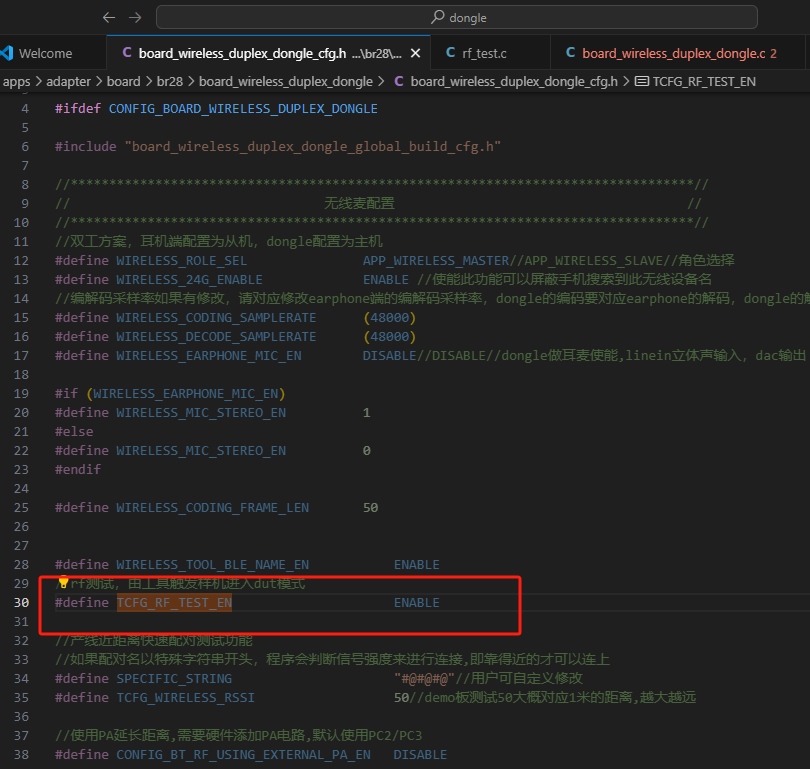Open the 'apps' breadcrumb folder
The image size is (810, 769).
17,82
